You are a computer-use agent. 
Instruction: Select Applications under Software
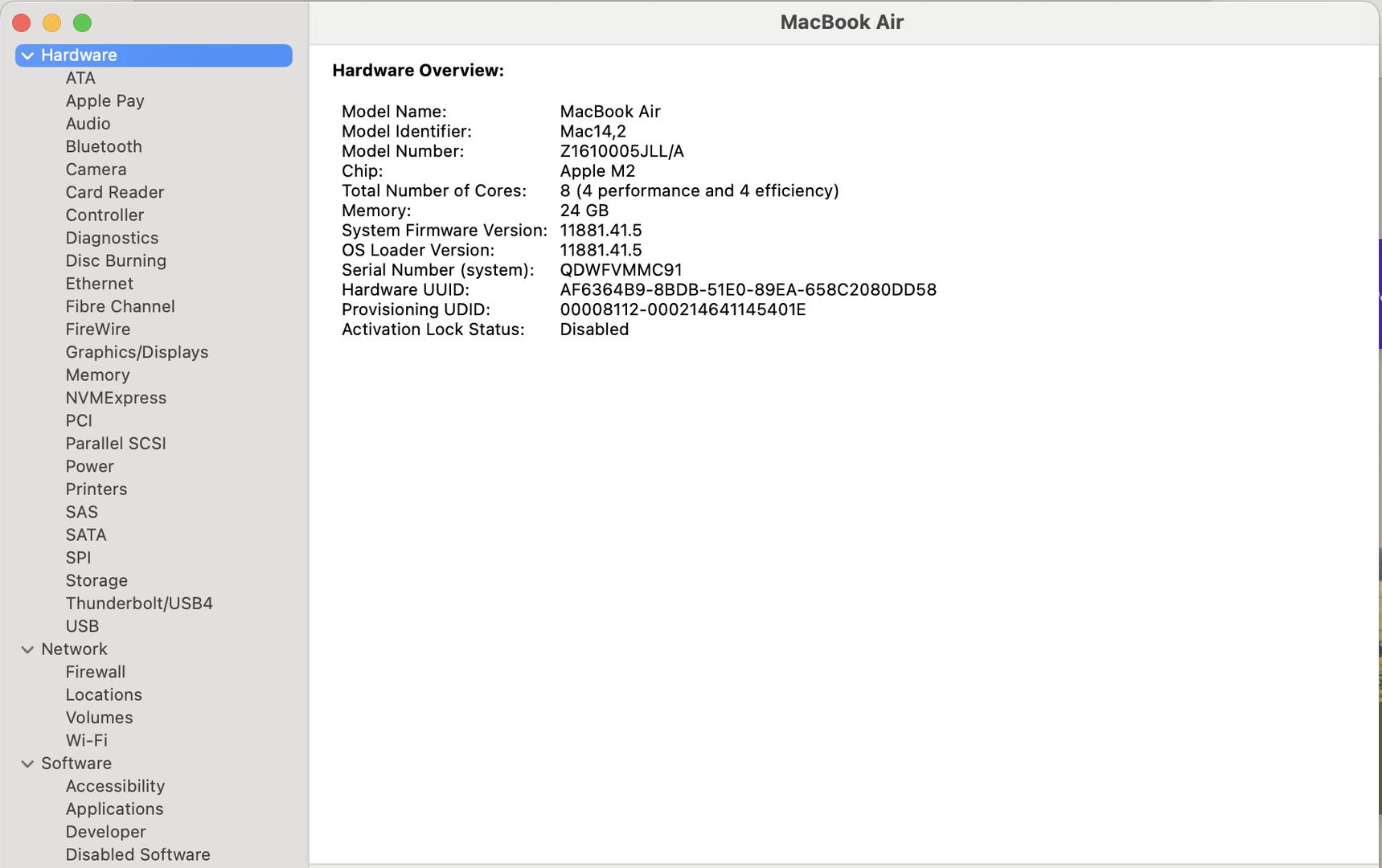114,809
